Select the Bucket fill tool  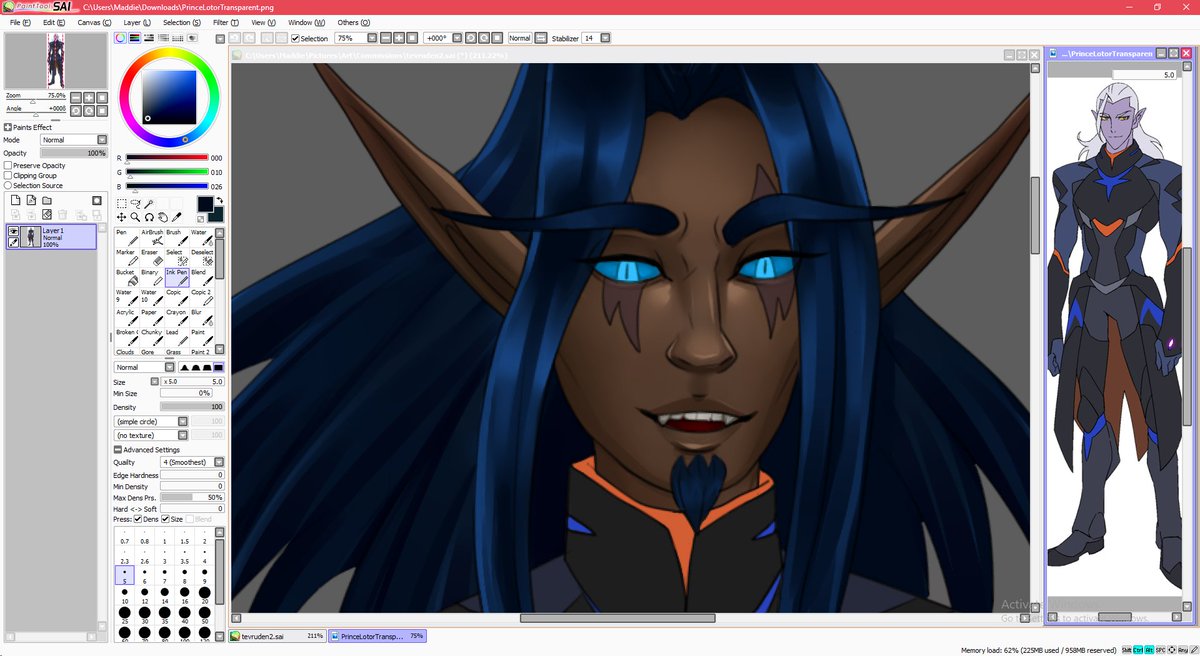(126, 277)
